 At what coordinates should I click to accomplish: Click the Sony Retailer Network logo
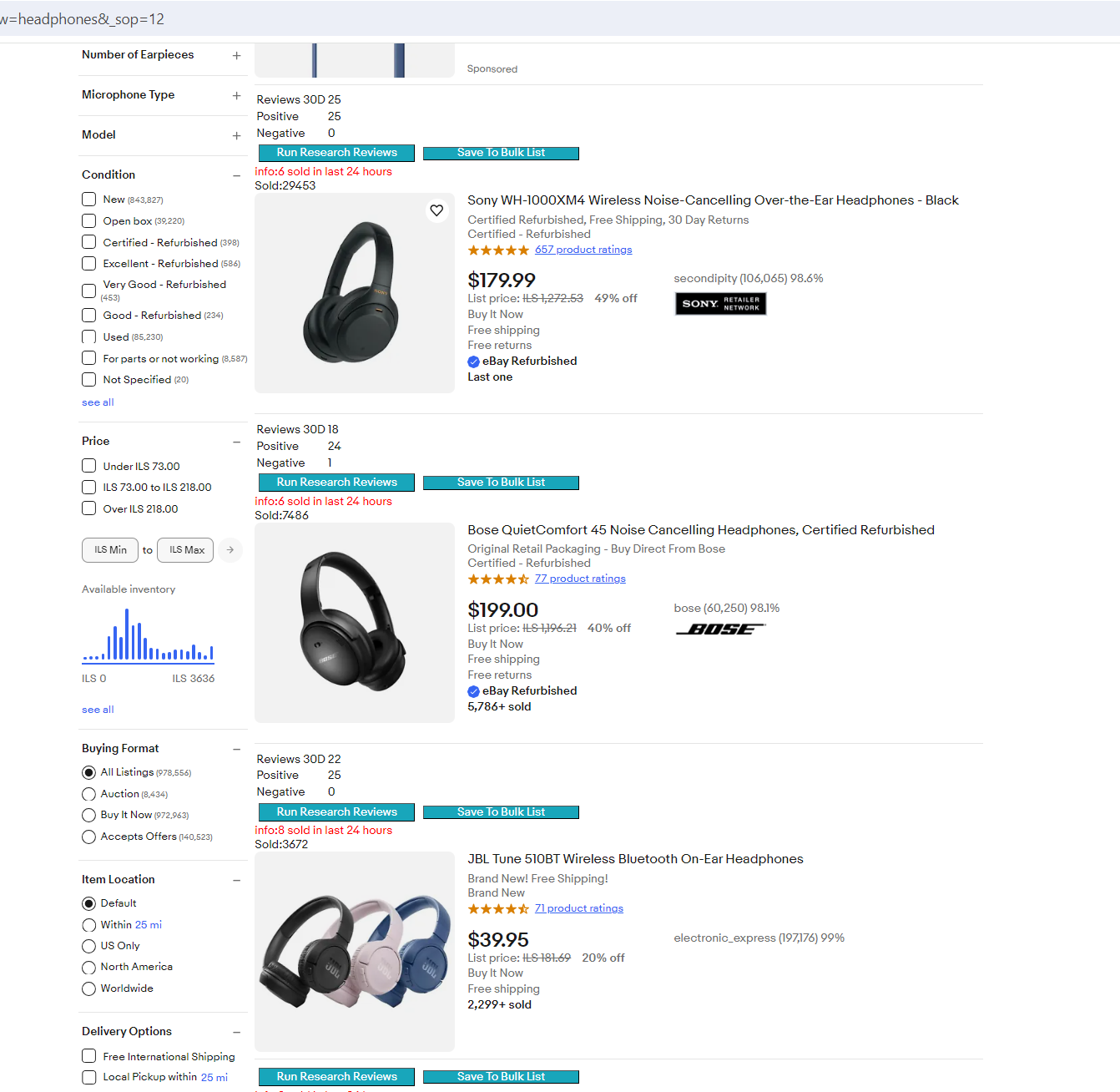(x=720, y=304)
